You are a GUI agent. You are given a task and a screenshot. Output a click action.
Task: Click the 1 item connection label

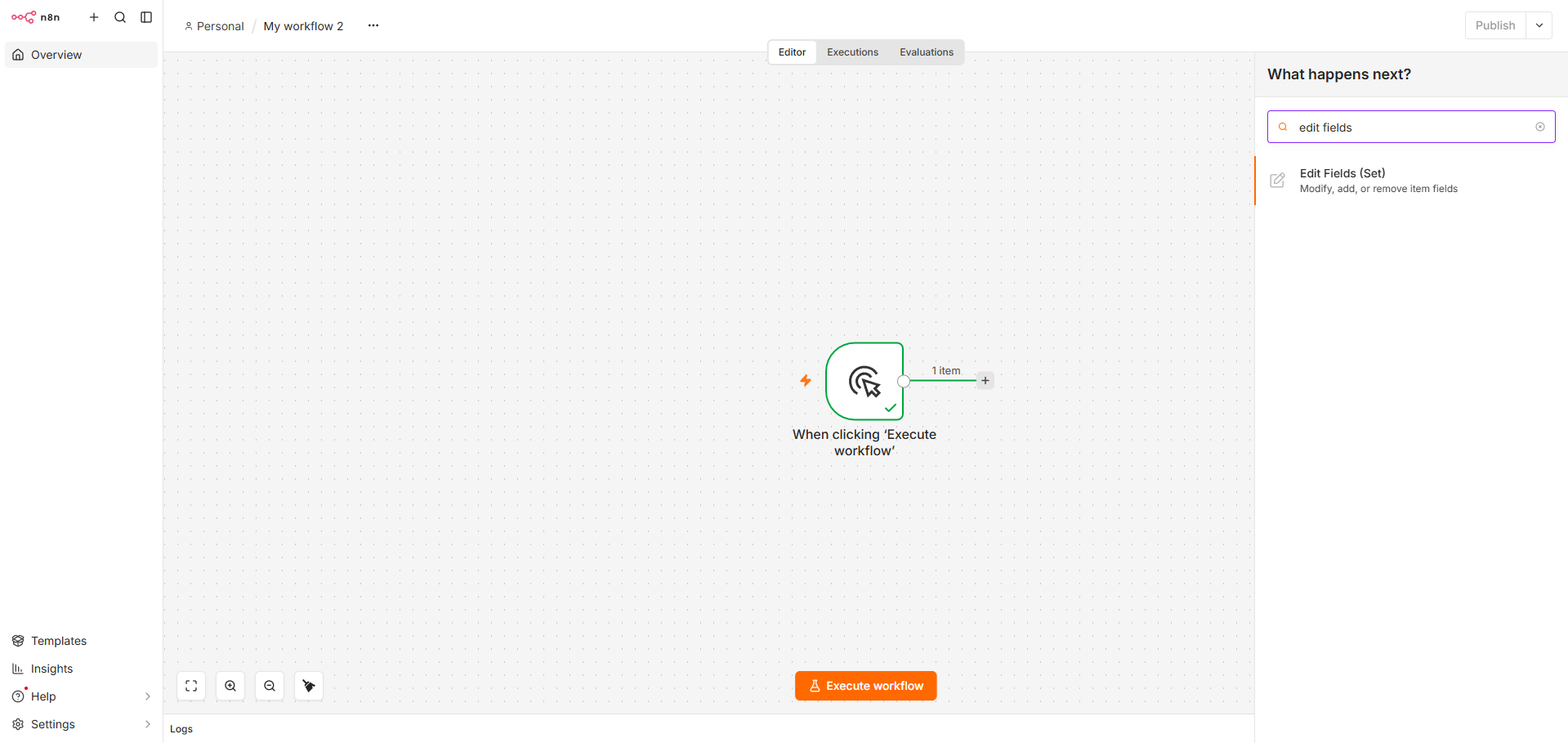point(945,371)
